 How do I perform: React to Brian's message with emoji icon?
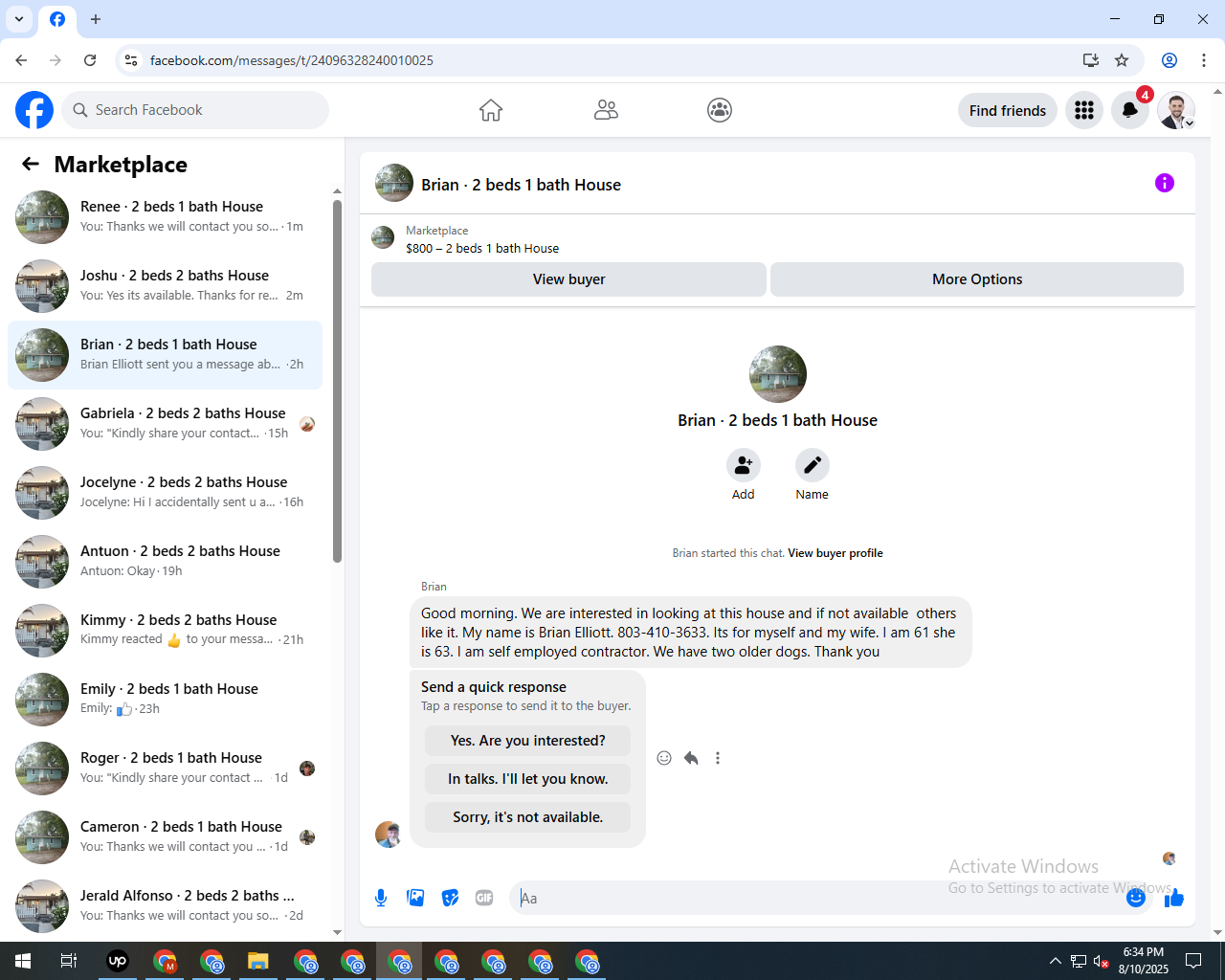(664, 758)
